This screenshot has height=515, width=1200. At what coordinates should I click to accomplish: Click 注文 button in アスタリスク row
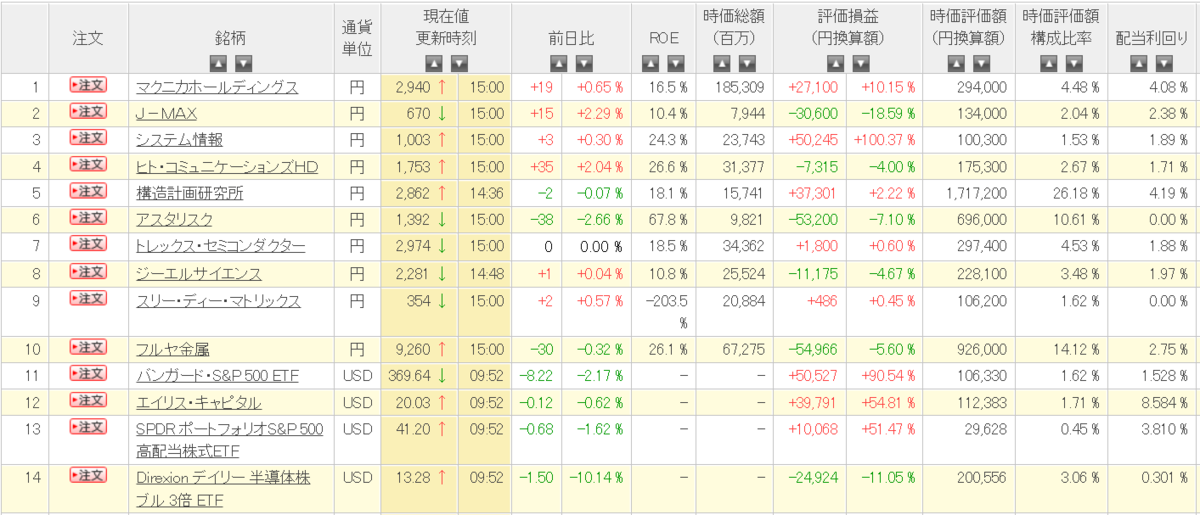pyautogui.click(x=88, y=218)
